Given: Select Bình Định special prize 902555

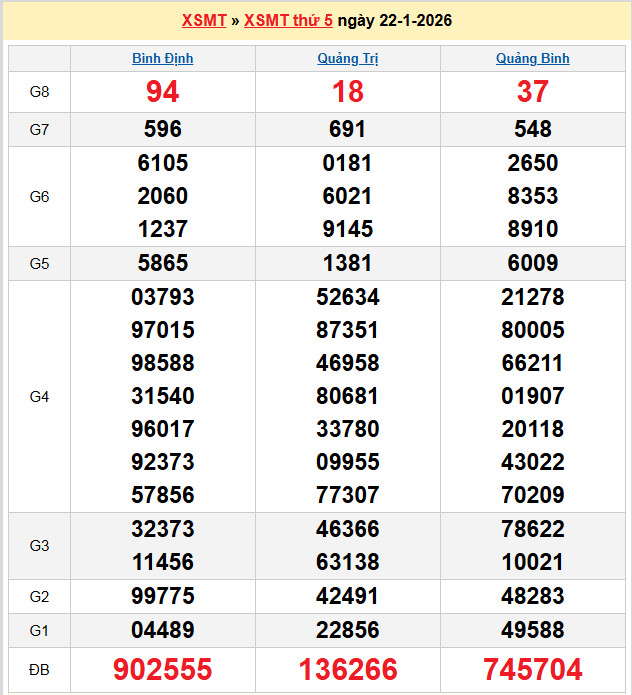Looking at the screenshot, I should pyautogui.click(x=163, y=669).
